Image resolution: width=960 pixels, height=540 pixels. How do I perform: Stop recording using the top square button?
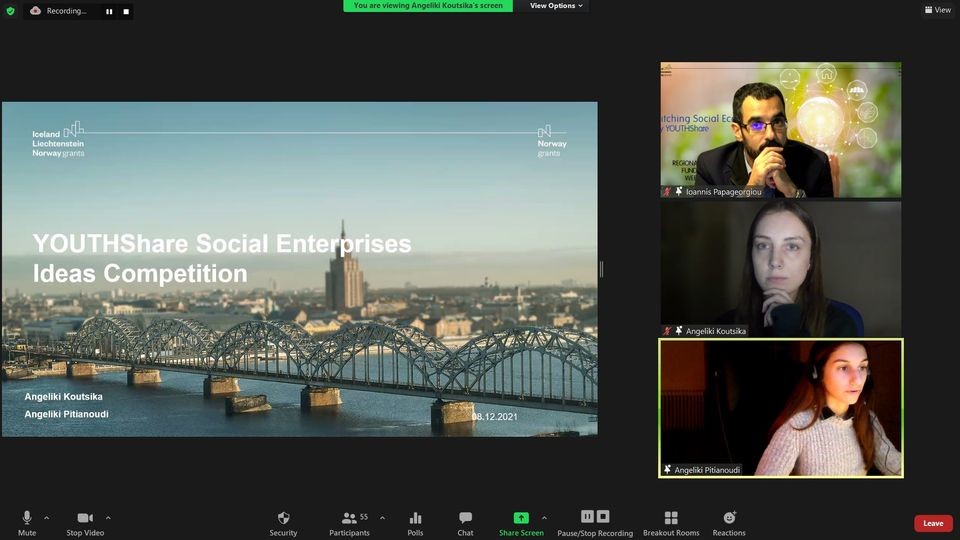[126, 11]
